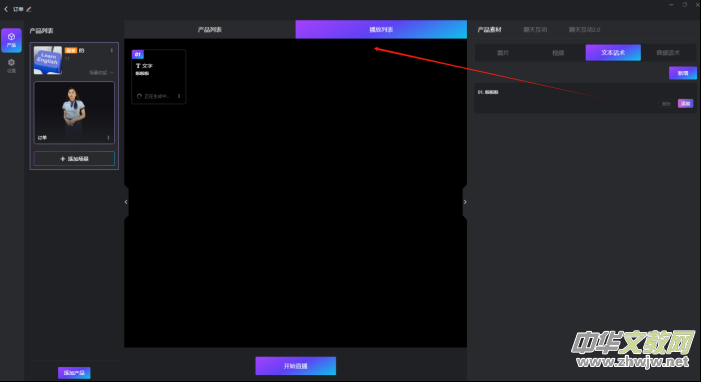Click the 添加产品 button at the bottom left
Image resolution: width=701 pixels, height=382 pixels.
[74, 373]
